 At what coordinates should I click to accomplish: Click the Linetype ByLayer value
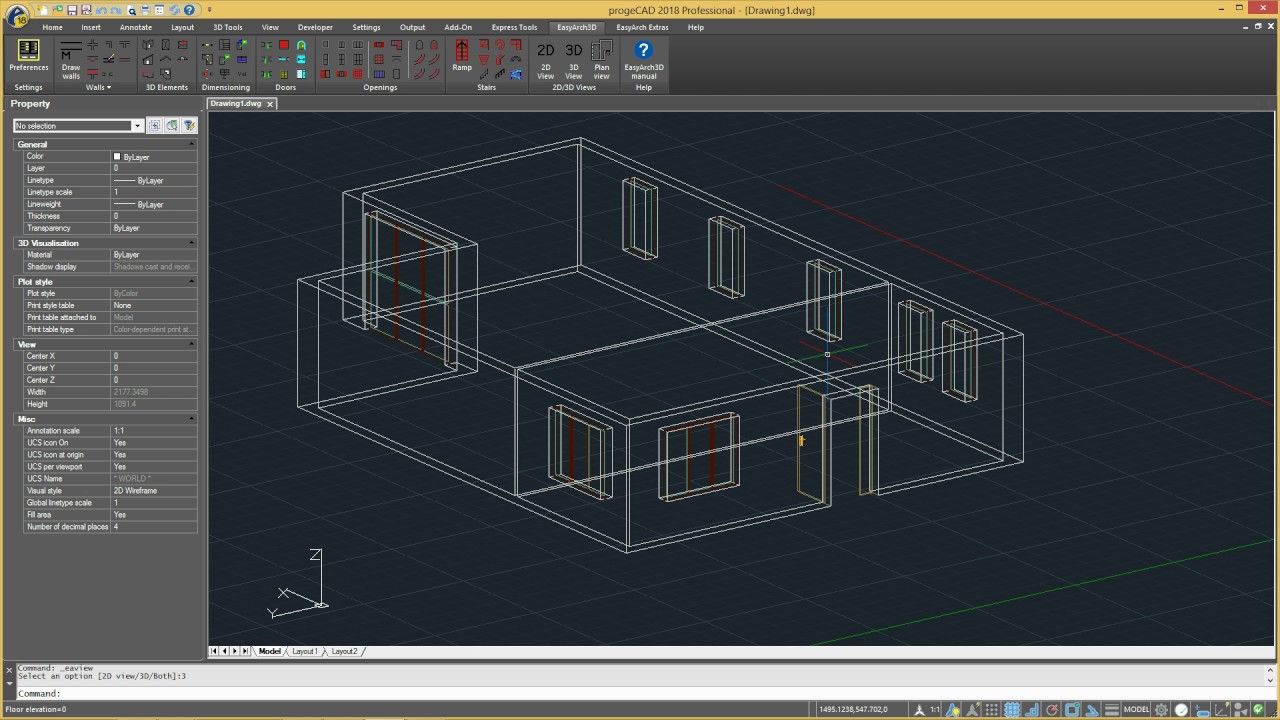pyautogui.click(x=154, y=180)
